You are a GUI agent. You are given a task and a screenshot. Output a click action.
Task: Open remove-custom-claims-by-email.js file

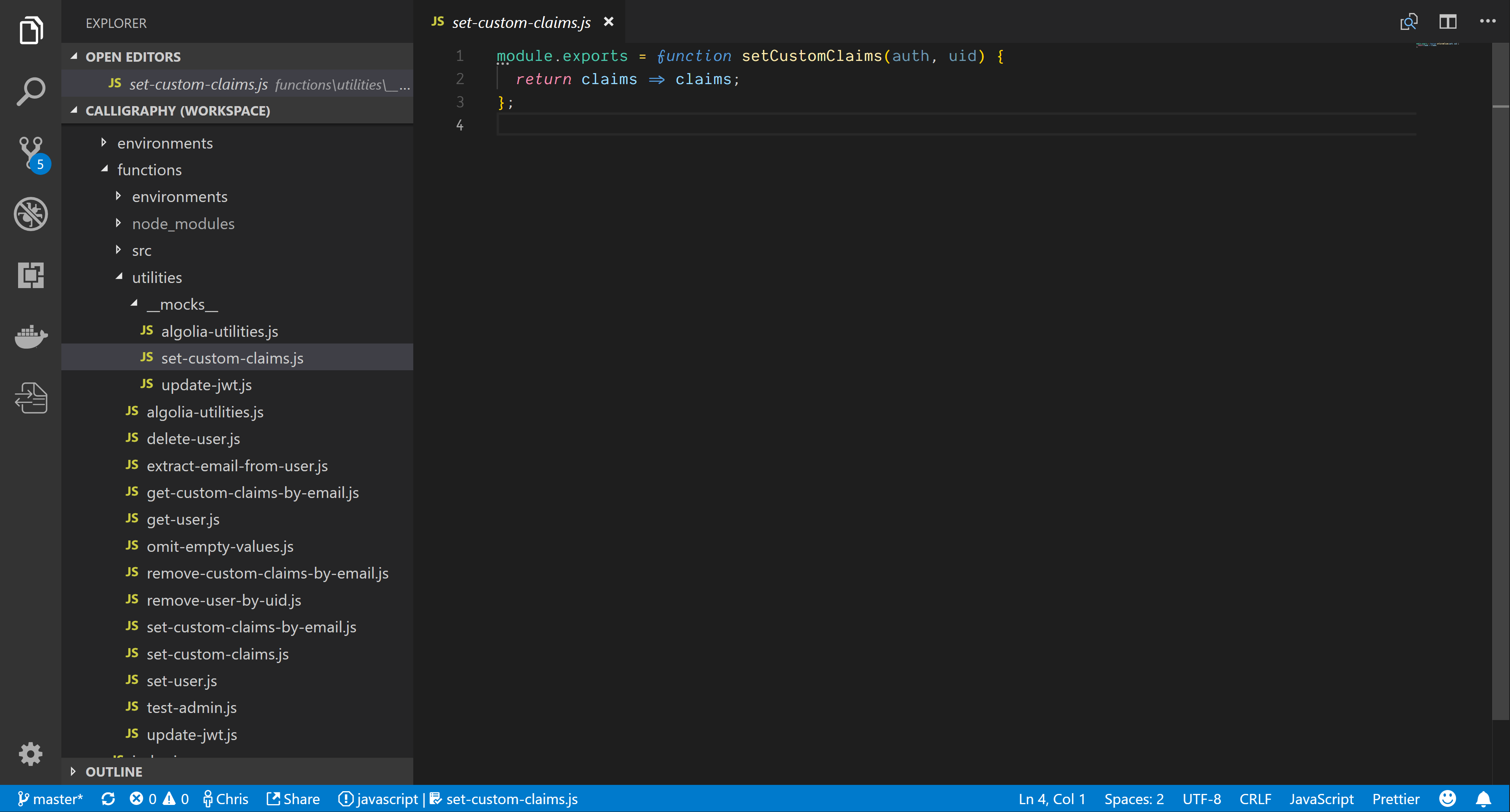237,573
